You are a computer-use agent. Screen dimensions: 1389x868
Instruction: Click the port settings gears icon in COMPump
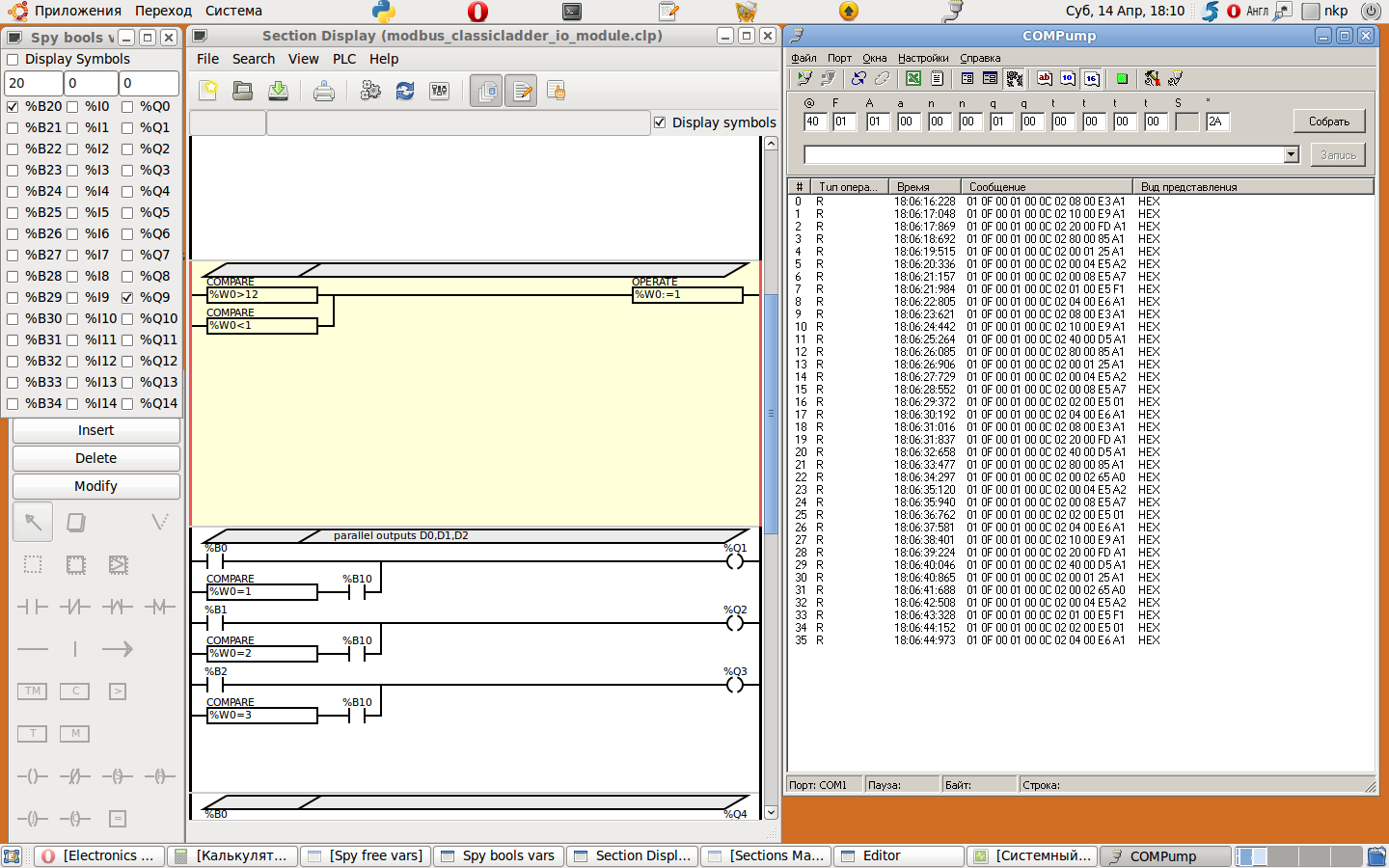pos(1014,78)
